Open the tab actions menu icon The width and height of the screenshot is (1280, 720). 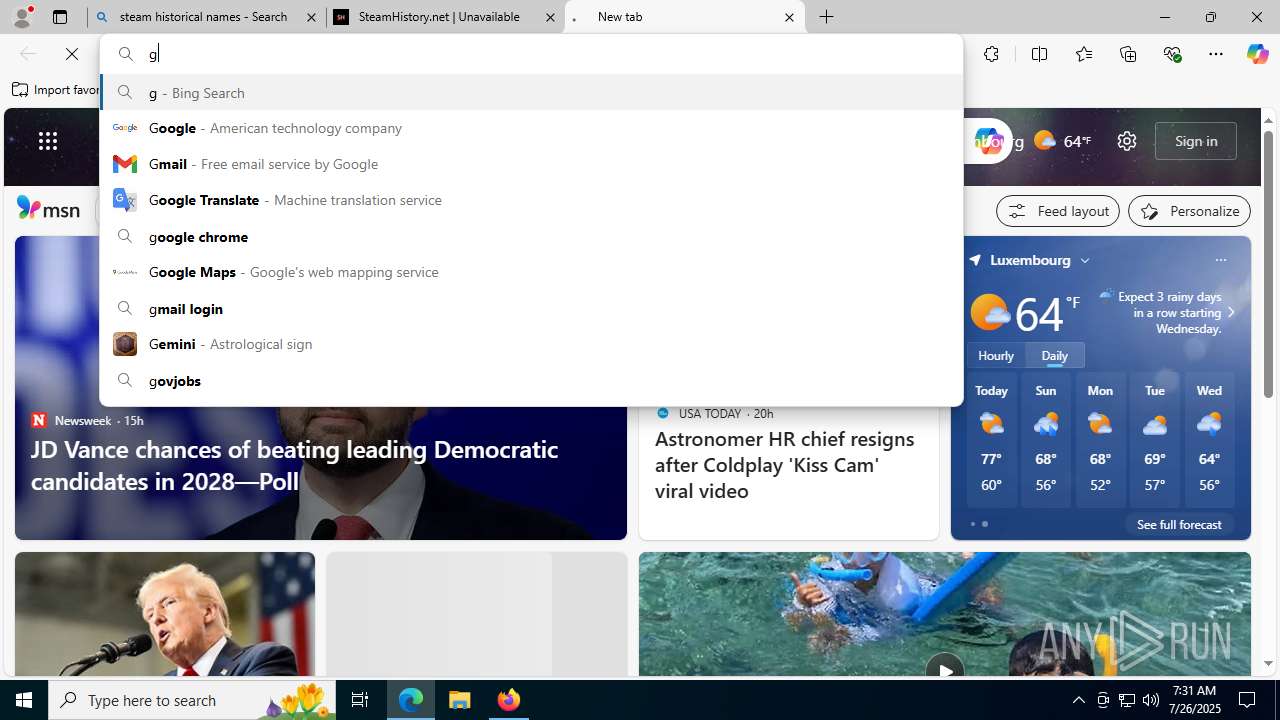pyautogui.click(x=60, y=17)
